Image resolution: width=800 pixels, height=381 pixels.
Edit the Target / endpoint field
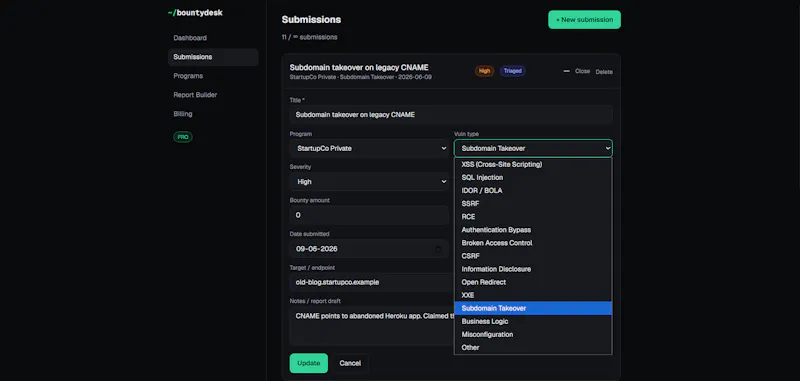pos(371,282)
